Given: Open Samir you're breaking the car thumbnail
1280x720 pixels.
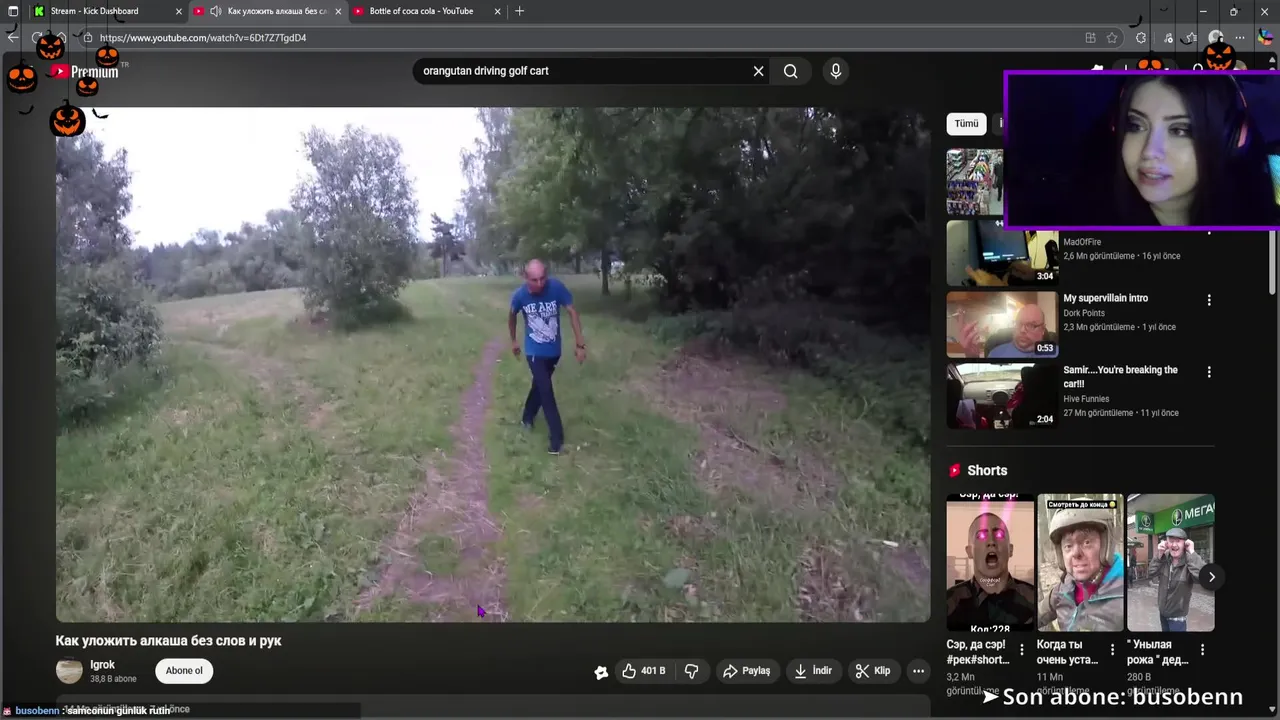Looking at the screenshot, I should click(x=1002, y=396).
